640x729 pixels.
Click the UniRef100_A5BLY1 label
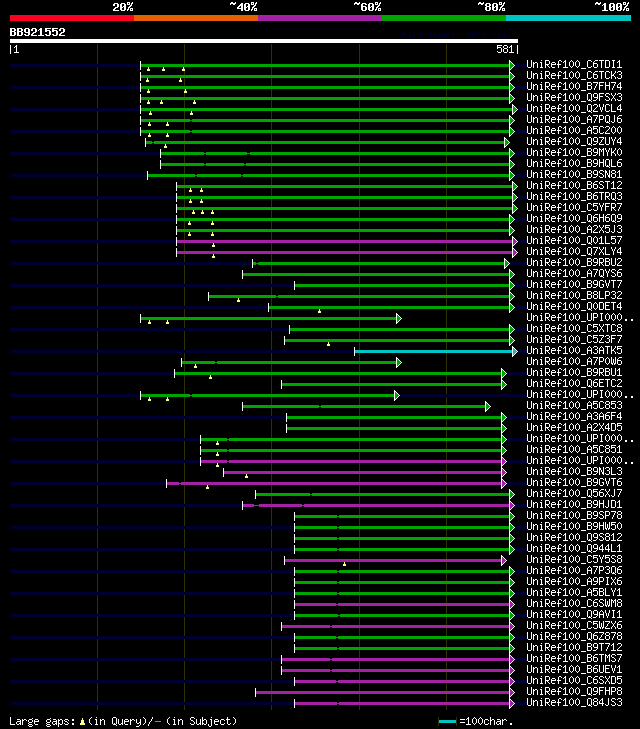tap(574, 592)
